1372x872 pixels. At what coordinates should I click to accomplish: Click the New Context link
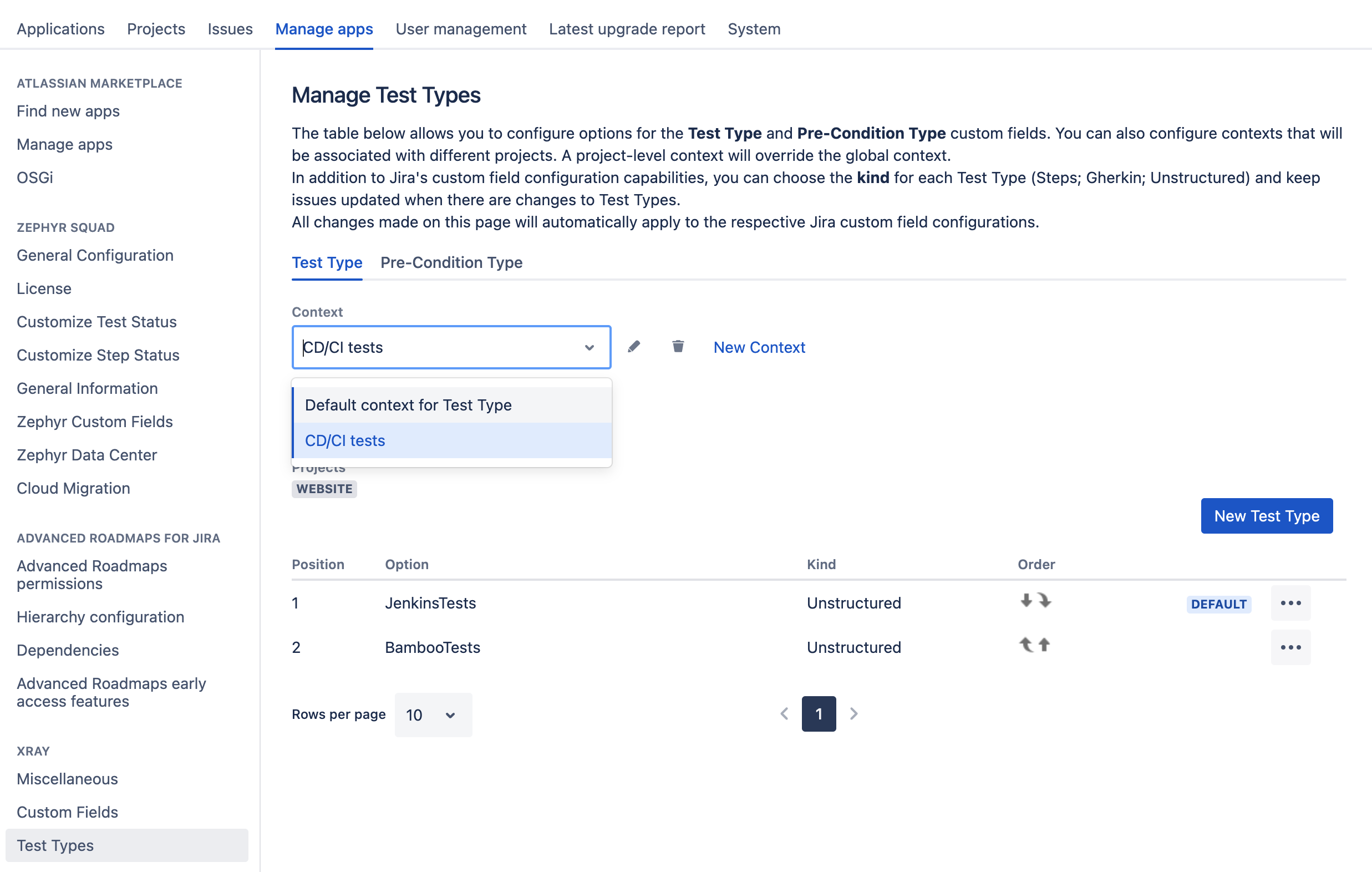click(759, 347)
